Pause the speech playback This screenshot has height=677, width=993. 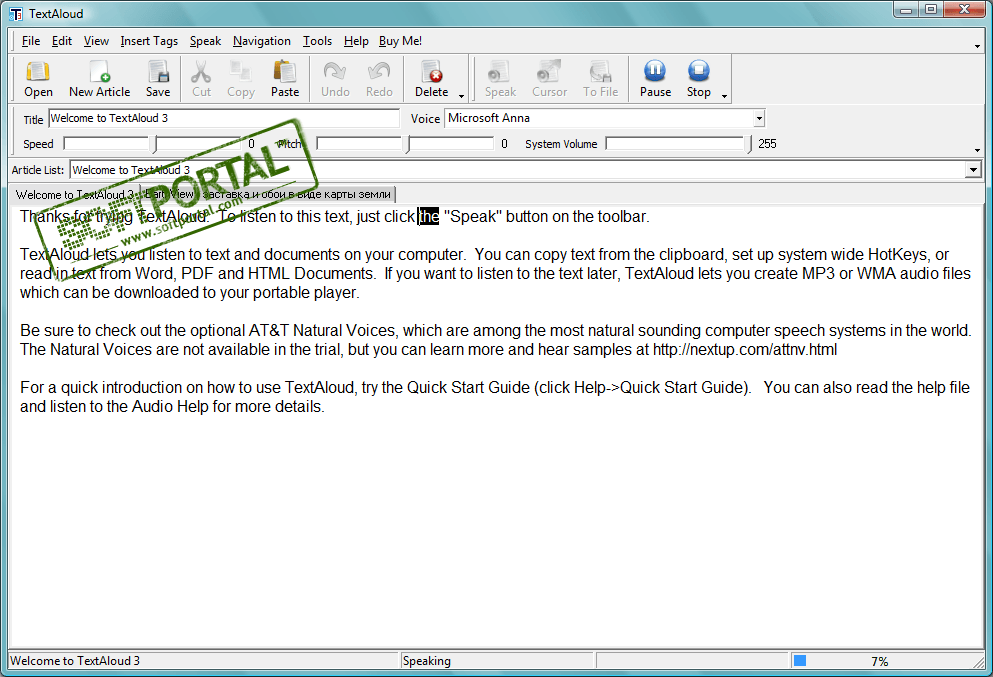(655, 79)
